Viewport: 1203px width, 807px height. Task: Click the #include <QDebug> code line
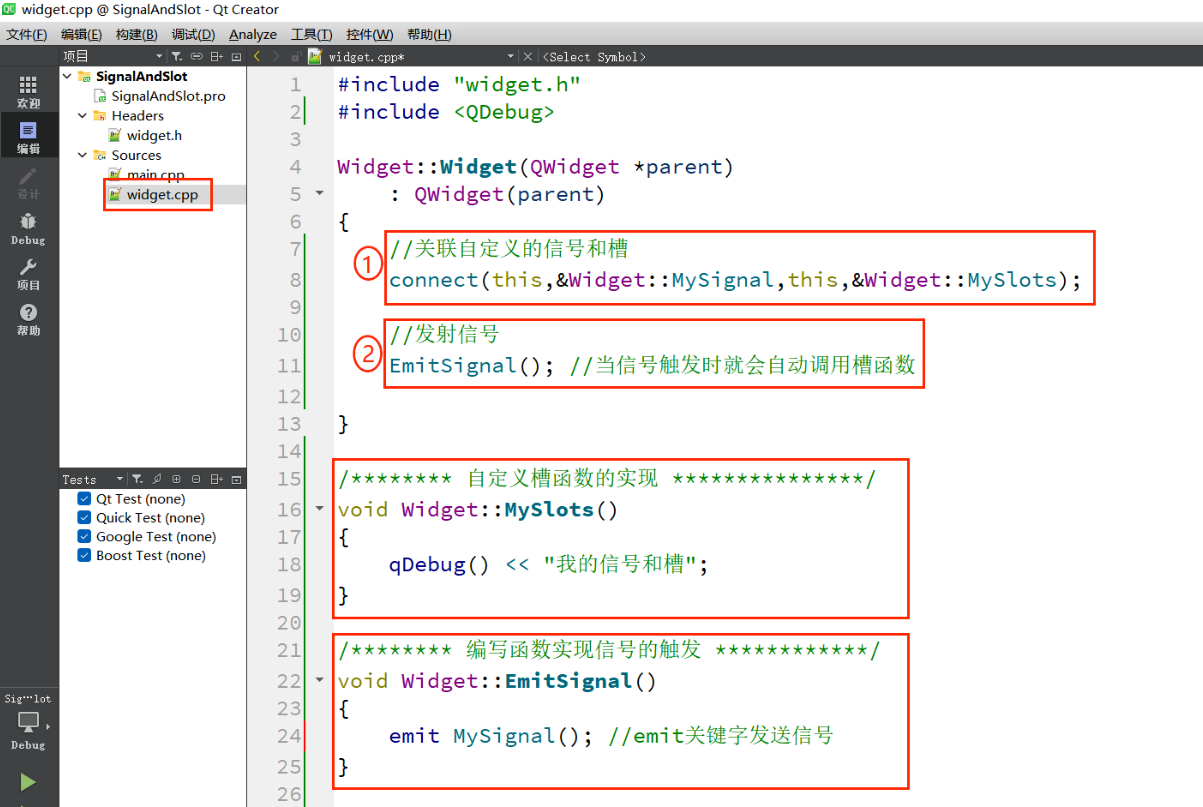tap(446, 112)
